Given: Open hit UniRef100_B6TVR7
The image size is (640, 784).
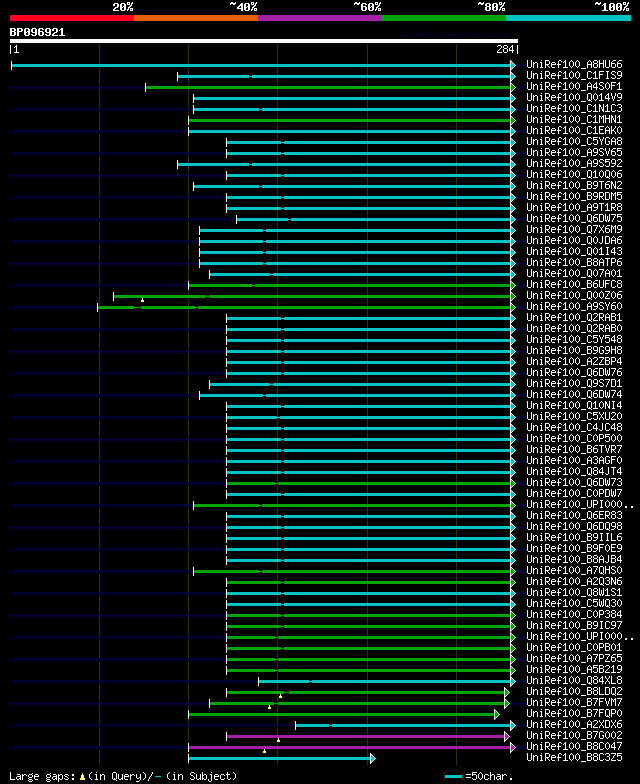Looking at the screenshot, I should 574,450.
